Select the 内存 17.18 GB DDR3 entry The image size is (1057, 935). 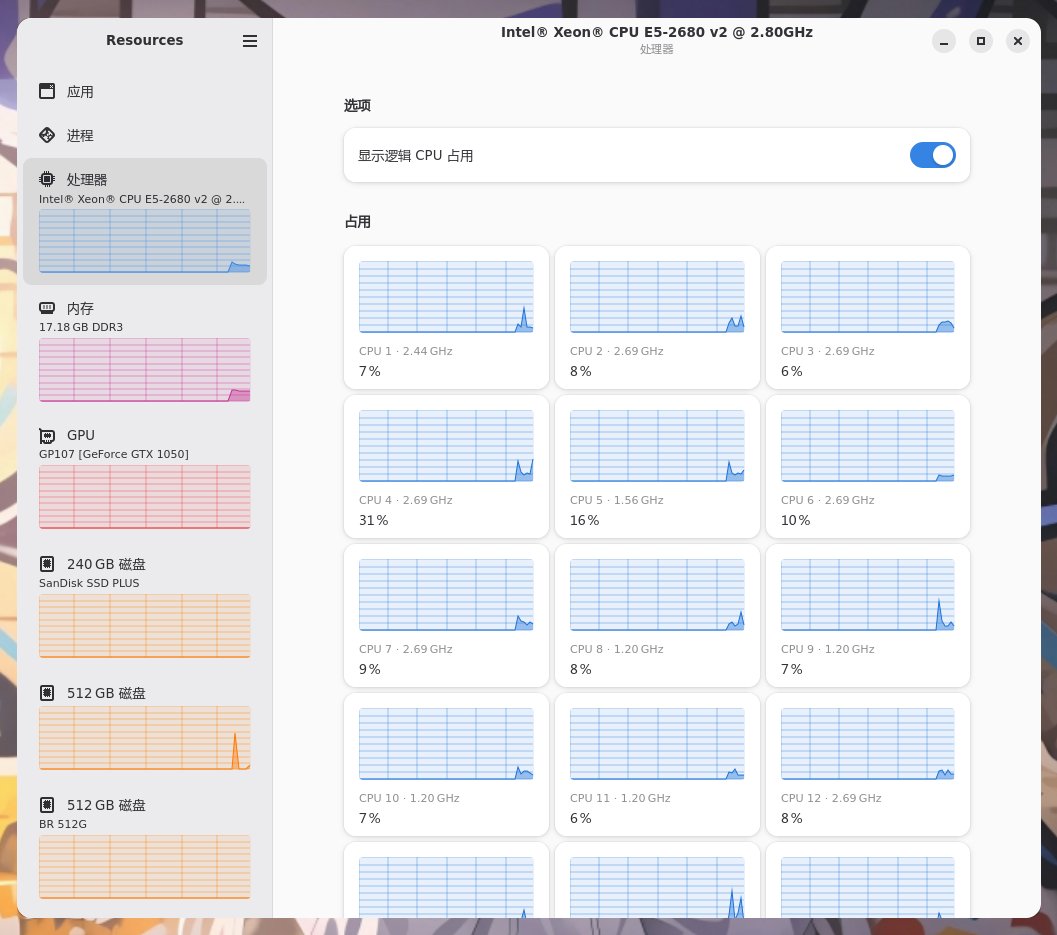(145, 351)
